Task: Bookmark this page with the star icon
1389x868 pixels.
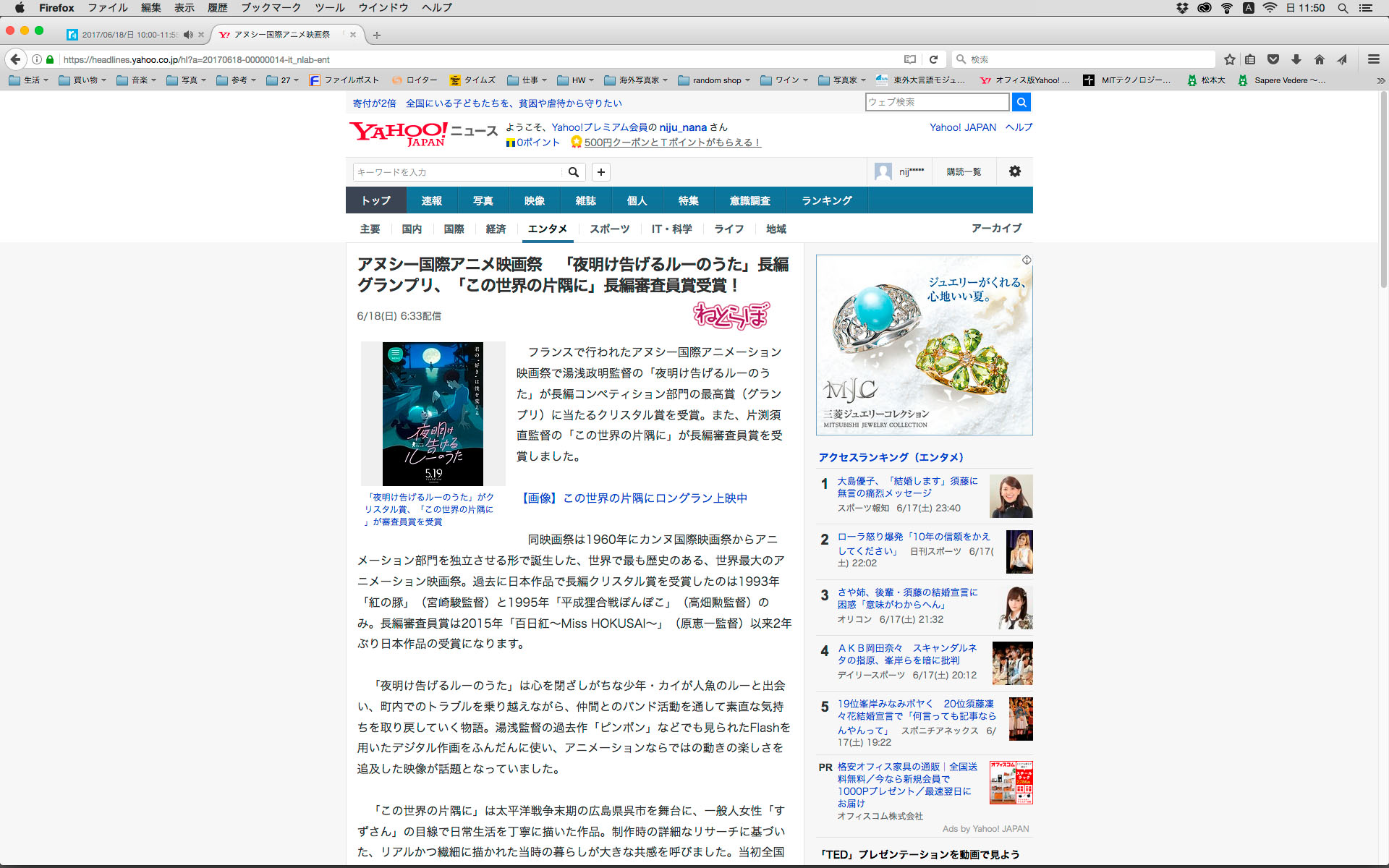Action: pyautogui.click(x=1229, y=59)
